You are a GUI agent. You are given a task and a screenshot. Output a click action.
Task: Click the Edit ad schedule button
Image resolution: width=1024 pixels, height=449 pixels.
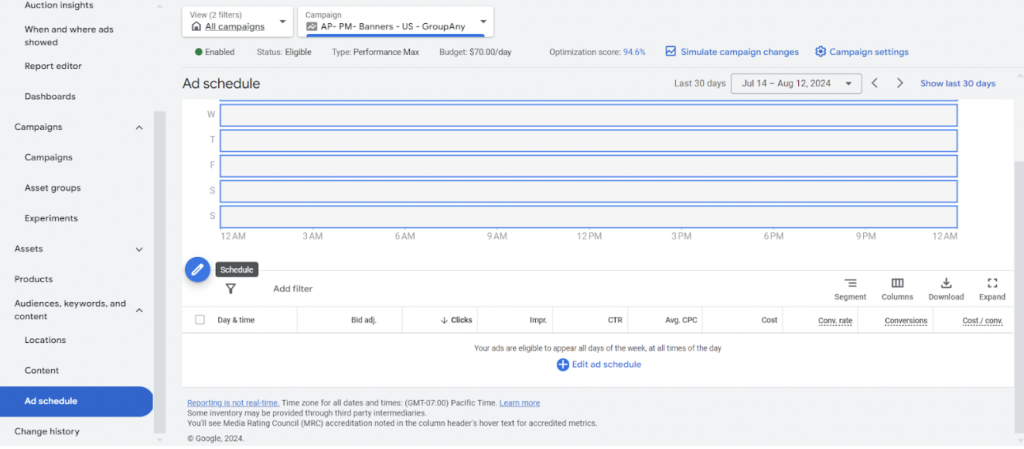point(598,365)
